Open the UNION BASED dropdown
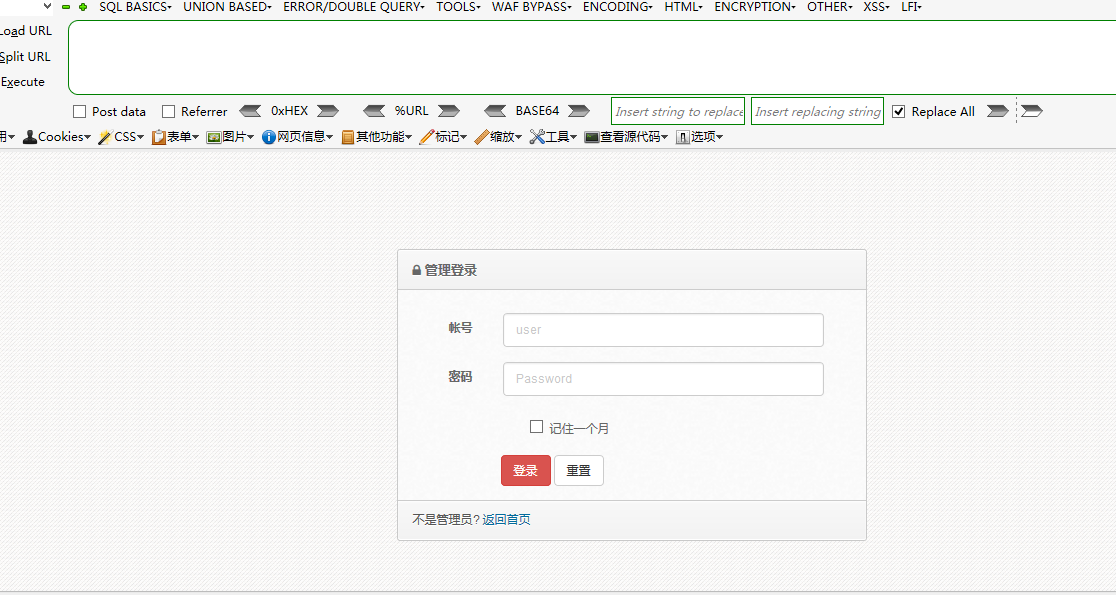This screenshot has width=1116, height=595. [228, 7]
